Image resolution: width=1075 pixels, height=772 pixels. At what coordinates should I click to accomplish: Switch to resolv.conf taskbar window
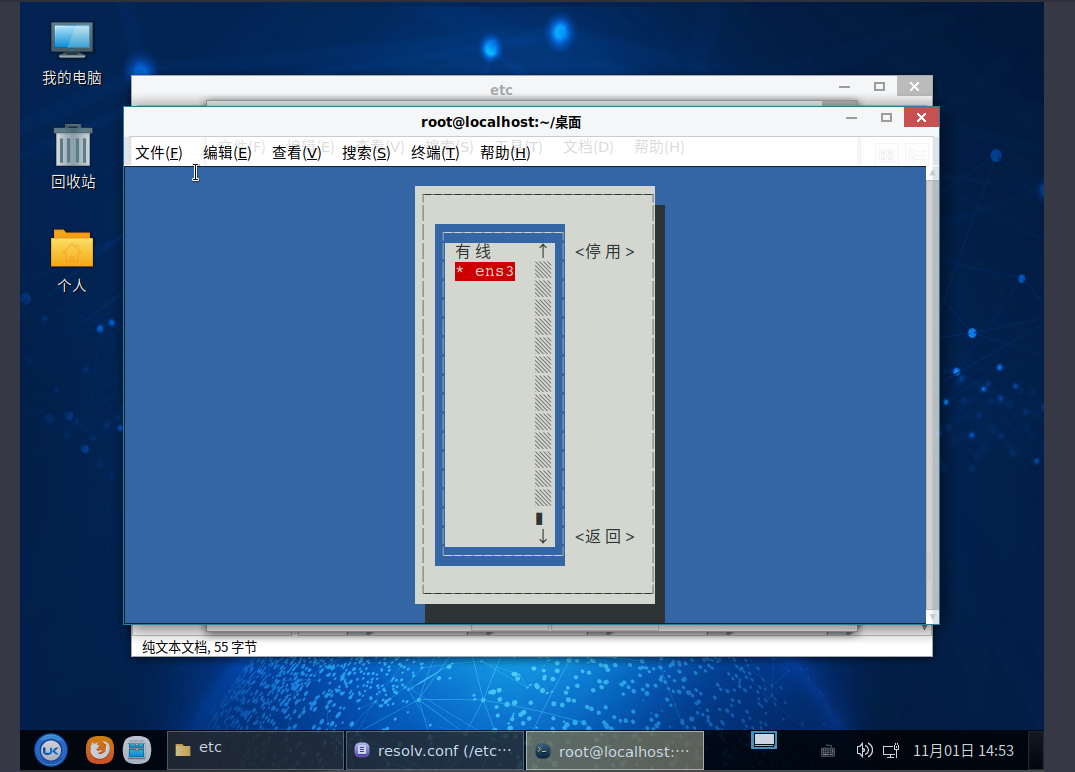click(435, 750)
